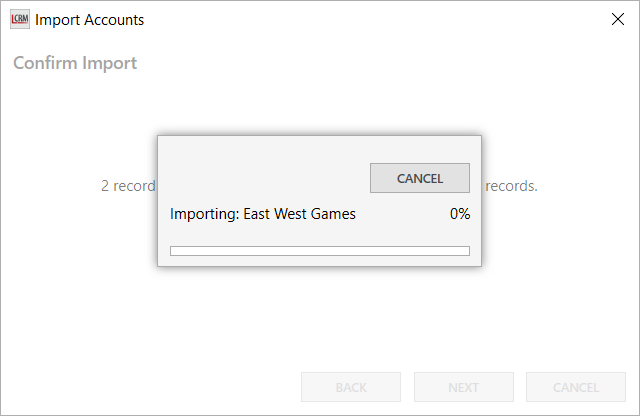Click the left end of the progress bar
Image resolution: width=640 pixels, height=416 pixels.
coord(176,251)
